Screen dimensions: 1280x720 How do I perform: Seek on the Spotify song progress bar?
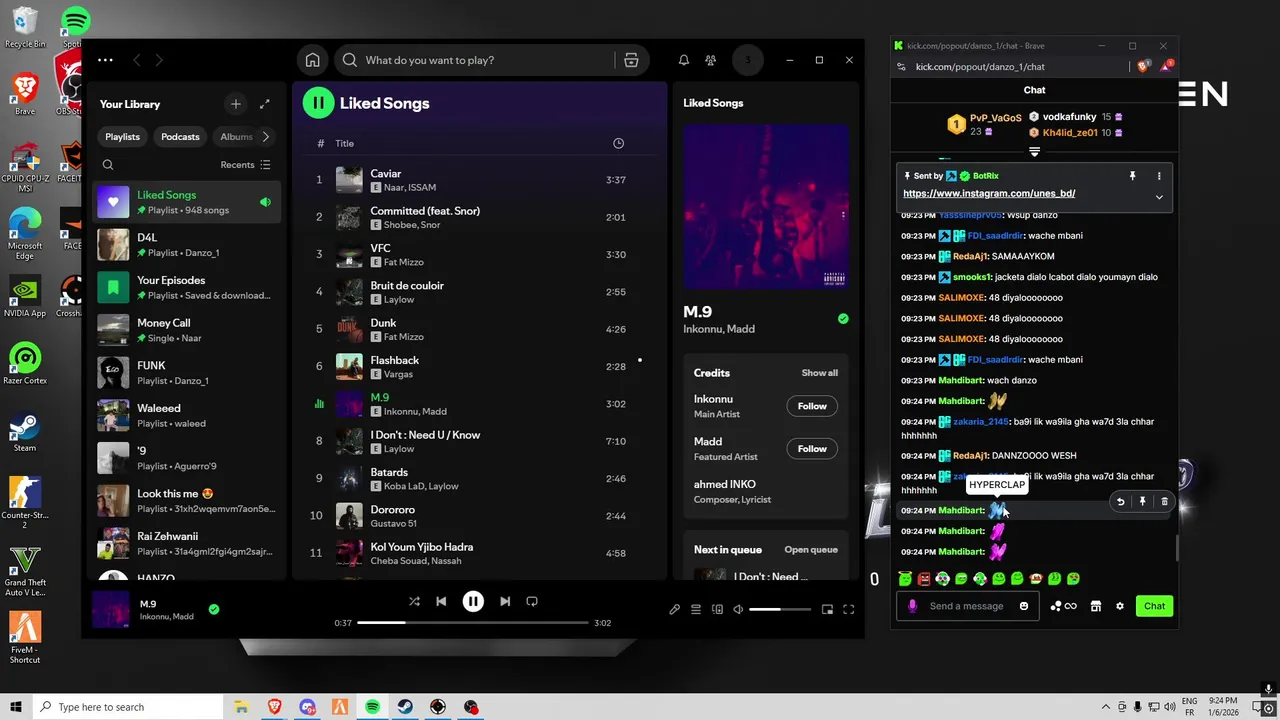coord(473,622)
